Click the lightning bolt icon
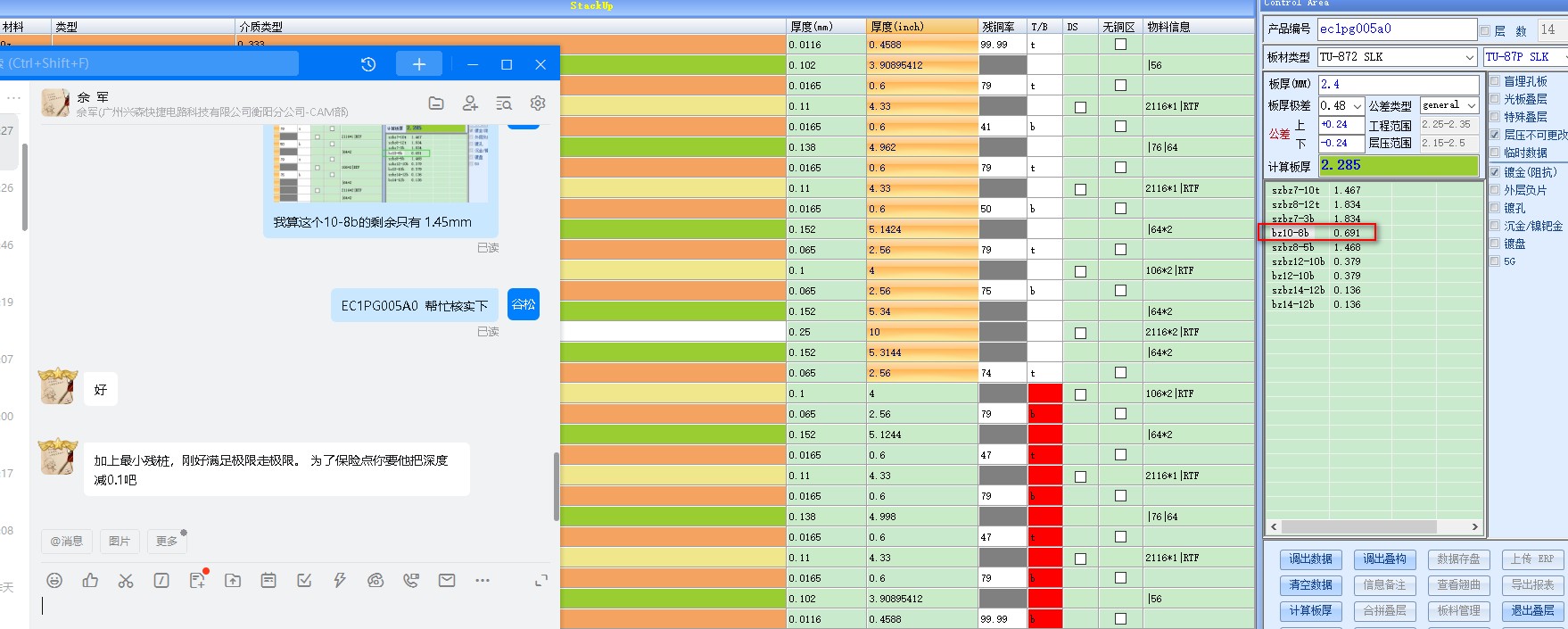Image resolution: width=1568 pixels, height=629 pixels. [340, 581]
